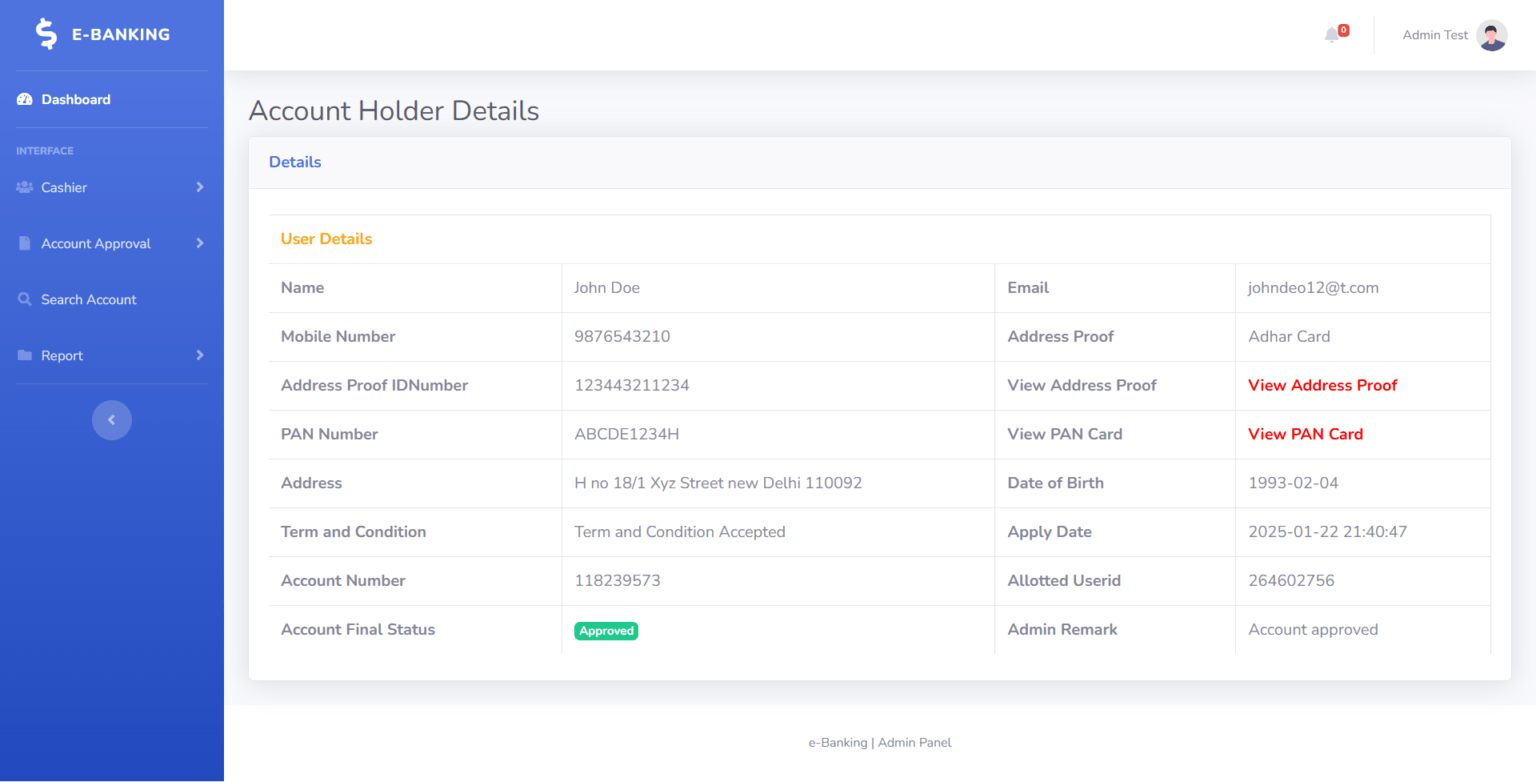
Task: Open the Admin Test user dropdown
Action: [x=1435, y=35]
